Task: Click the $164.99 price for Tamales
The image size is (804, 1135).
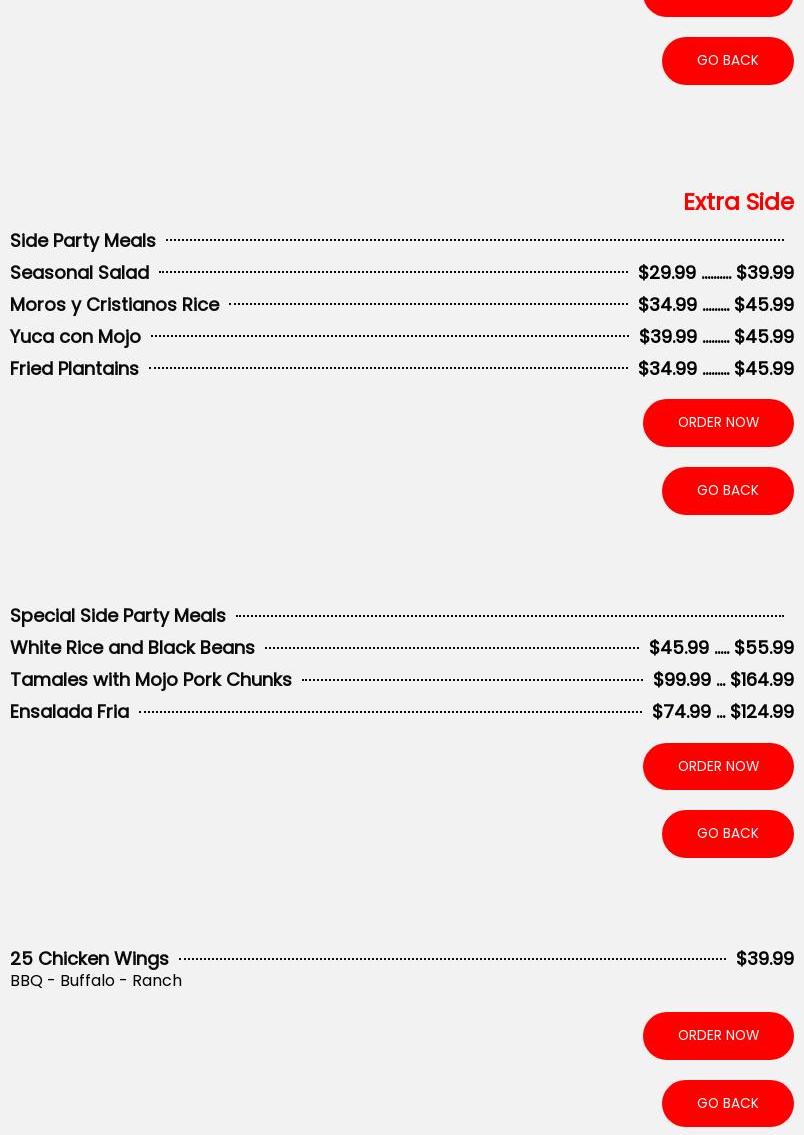Action: (762, 679)
